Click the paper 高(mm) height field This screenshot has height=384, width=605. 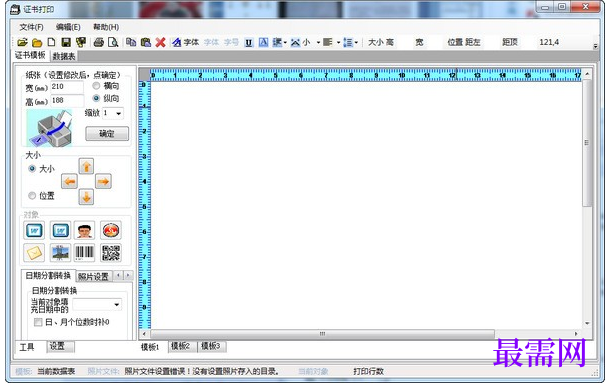(67, 101)
